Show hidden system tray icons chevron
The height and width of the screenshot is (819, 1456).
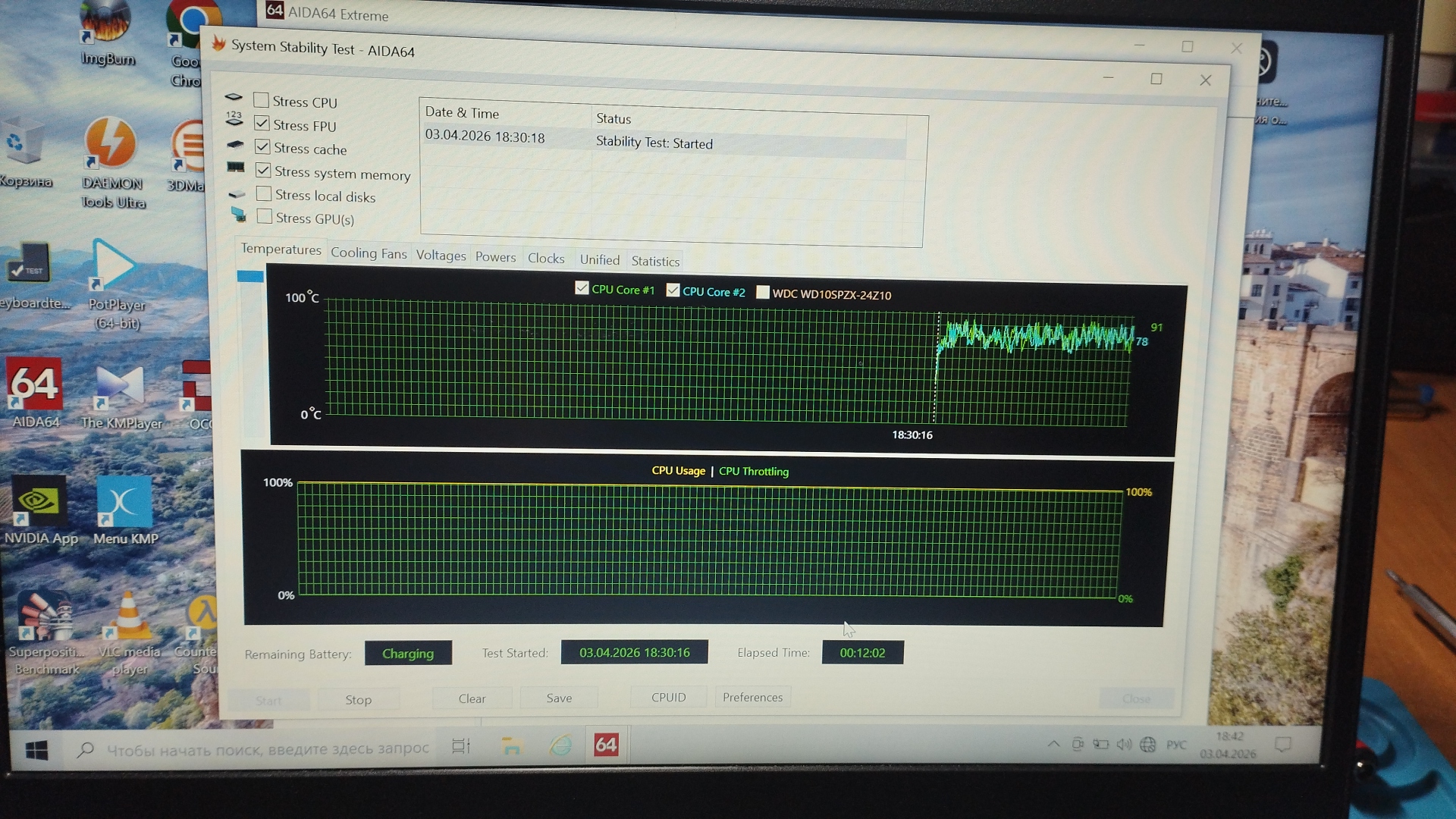[1053, 744]
